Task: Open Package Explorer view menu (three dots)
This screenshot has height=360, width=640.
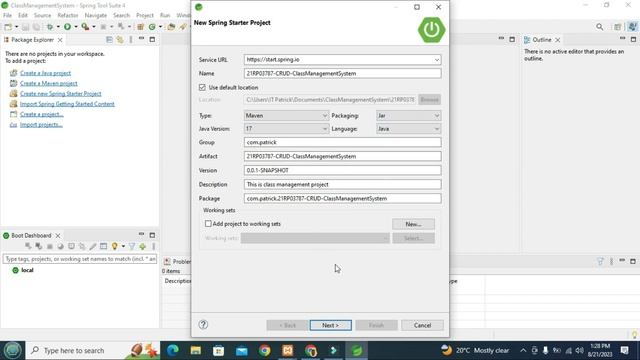Action: (x=131, y=40)
